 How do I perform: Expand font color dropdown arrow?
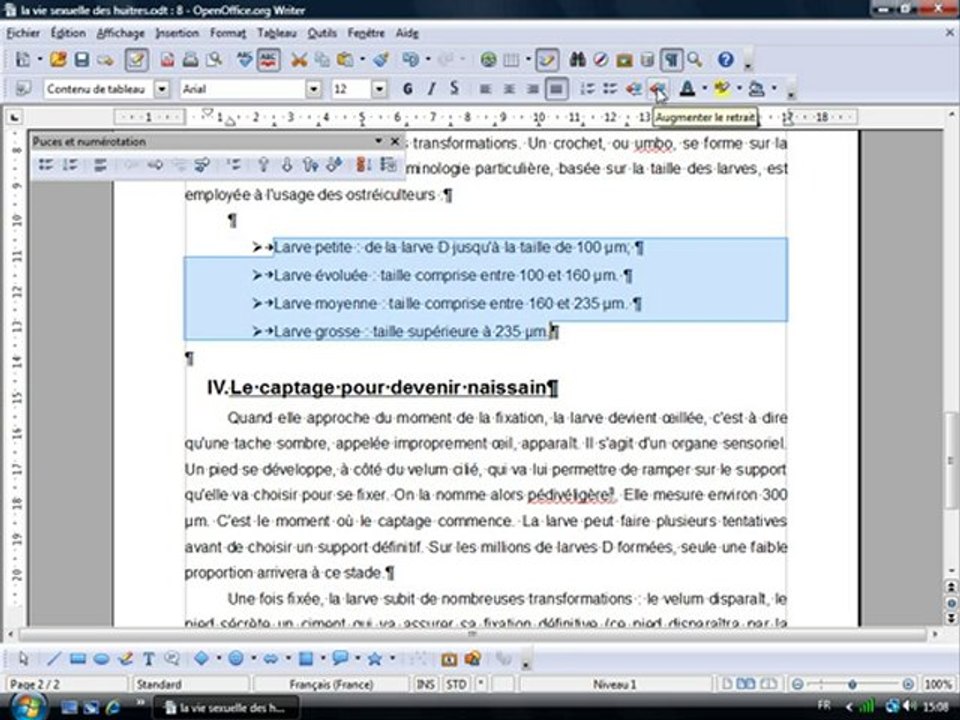pos(704,89)
